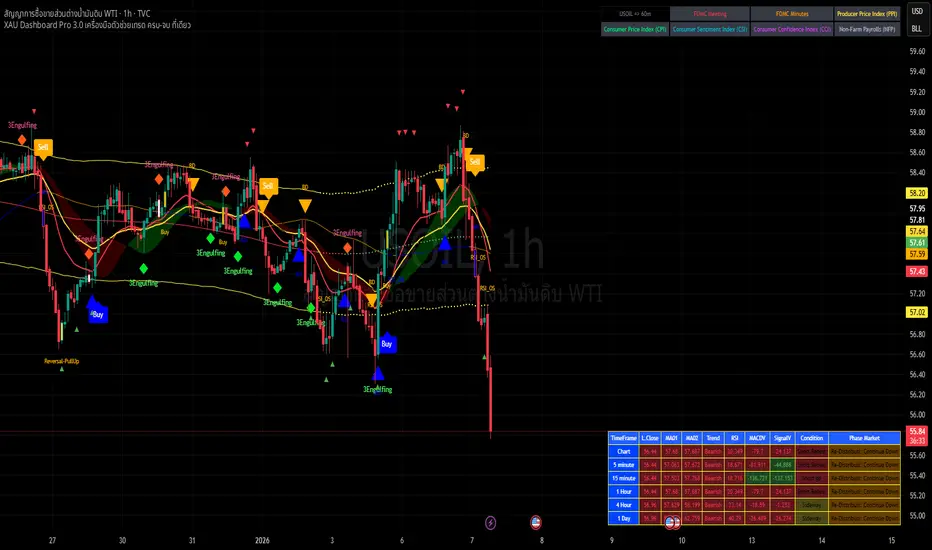Select the 15 minute row label
Screen dimensions: 932x550
pos(624,478)
